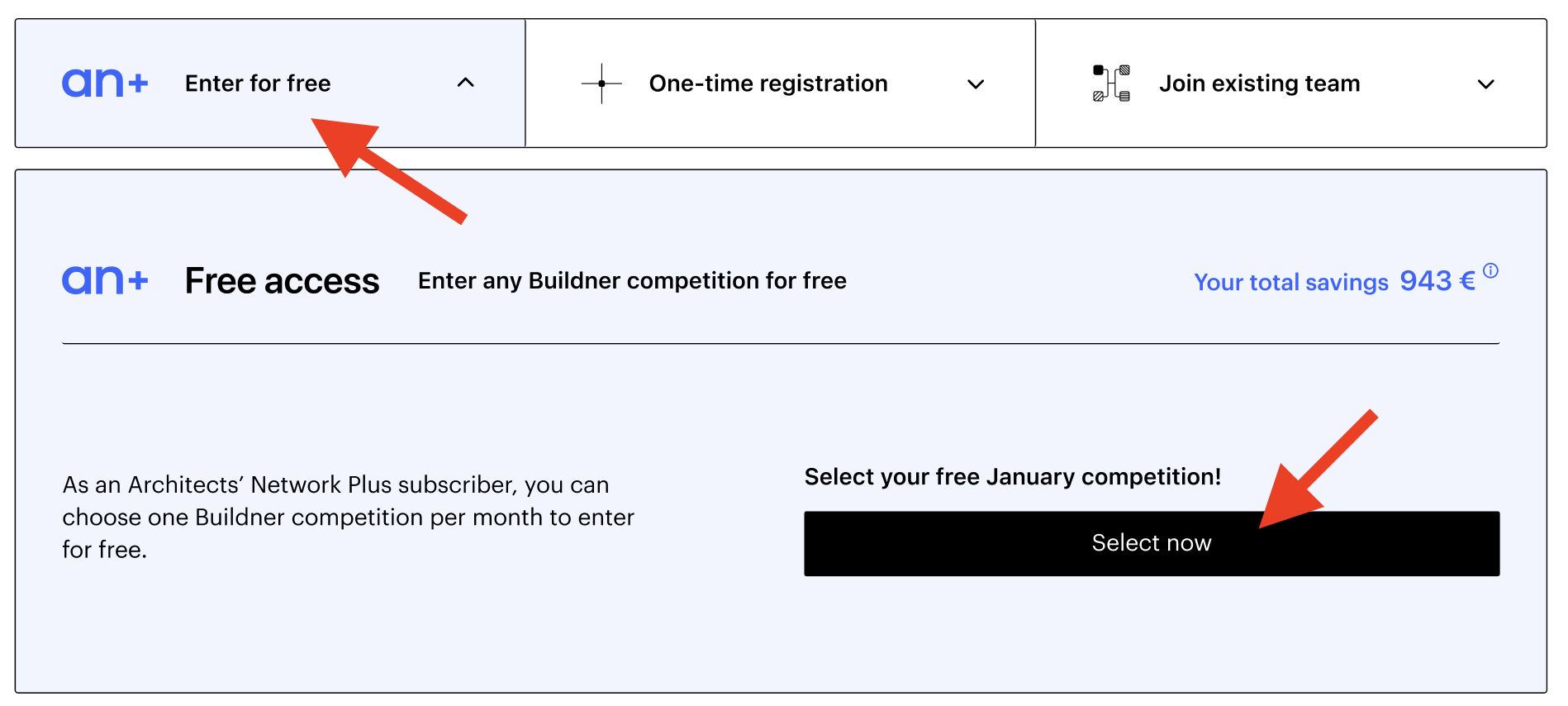Click the crosshair icon beside One-time registration

602,83
